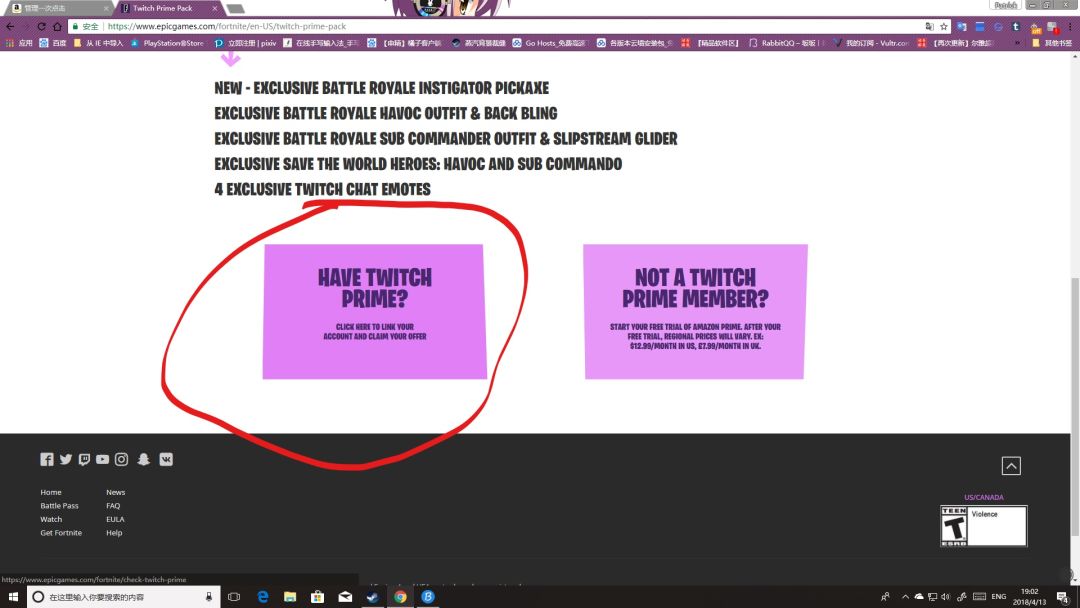Open the Windows Start menu
The width and height of the screenshot is (1080, 608).
[x=13, y=597]
